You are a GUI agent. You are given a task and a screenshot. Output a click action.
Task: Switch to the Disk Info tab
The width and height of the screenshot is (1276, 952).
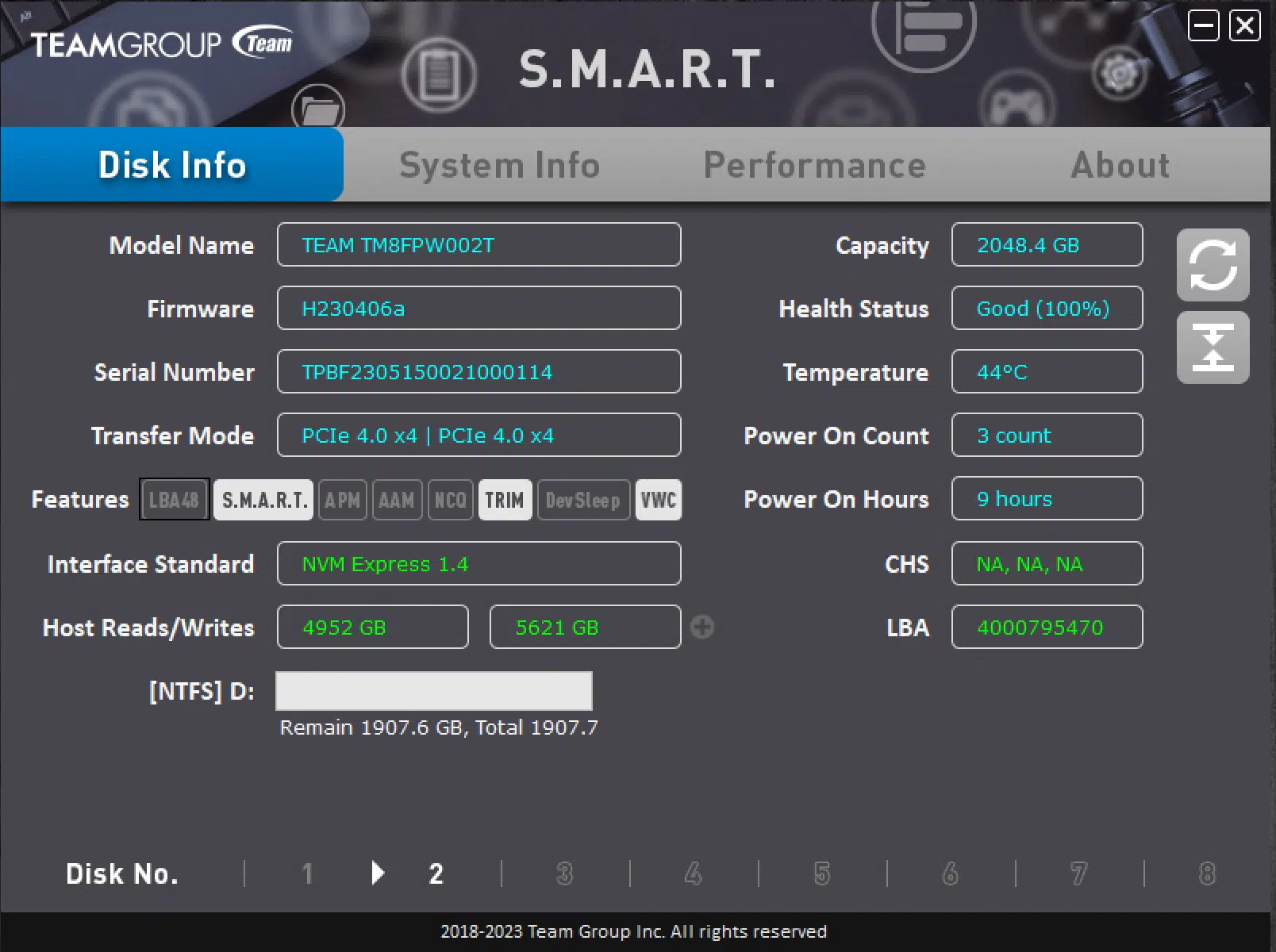click(172, 165)
